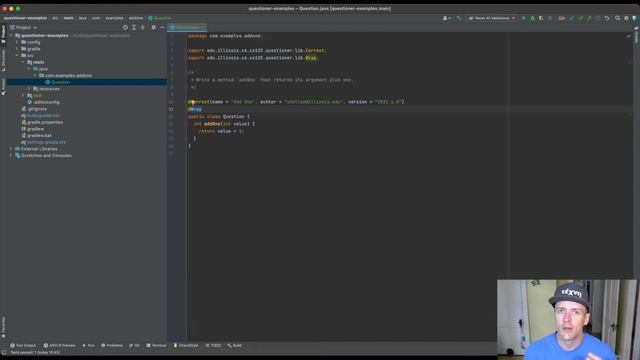Viewport: 640px width, 360px height.
Task: Select .gitignore file in tree
Action: coord(34,109)
